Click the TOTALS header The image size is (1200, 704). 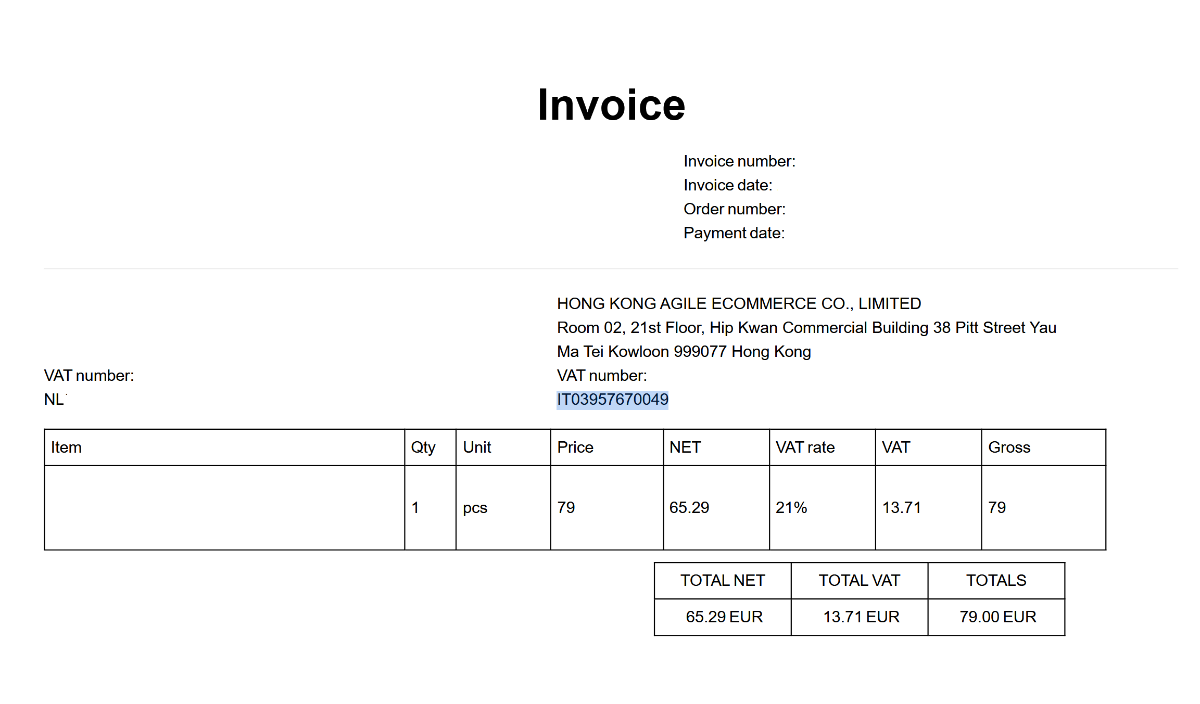[996, 580]
